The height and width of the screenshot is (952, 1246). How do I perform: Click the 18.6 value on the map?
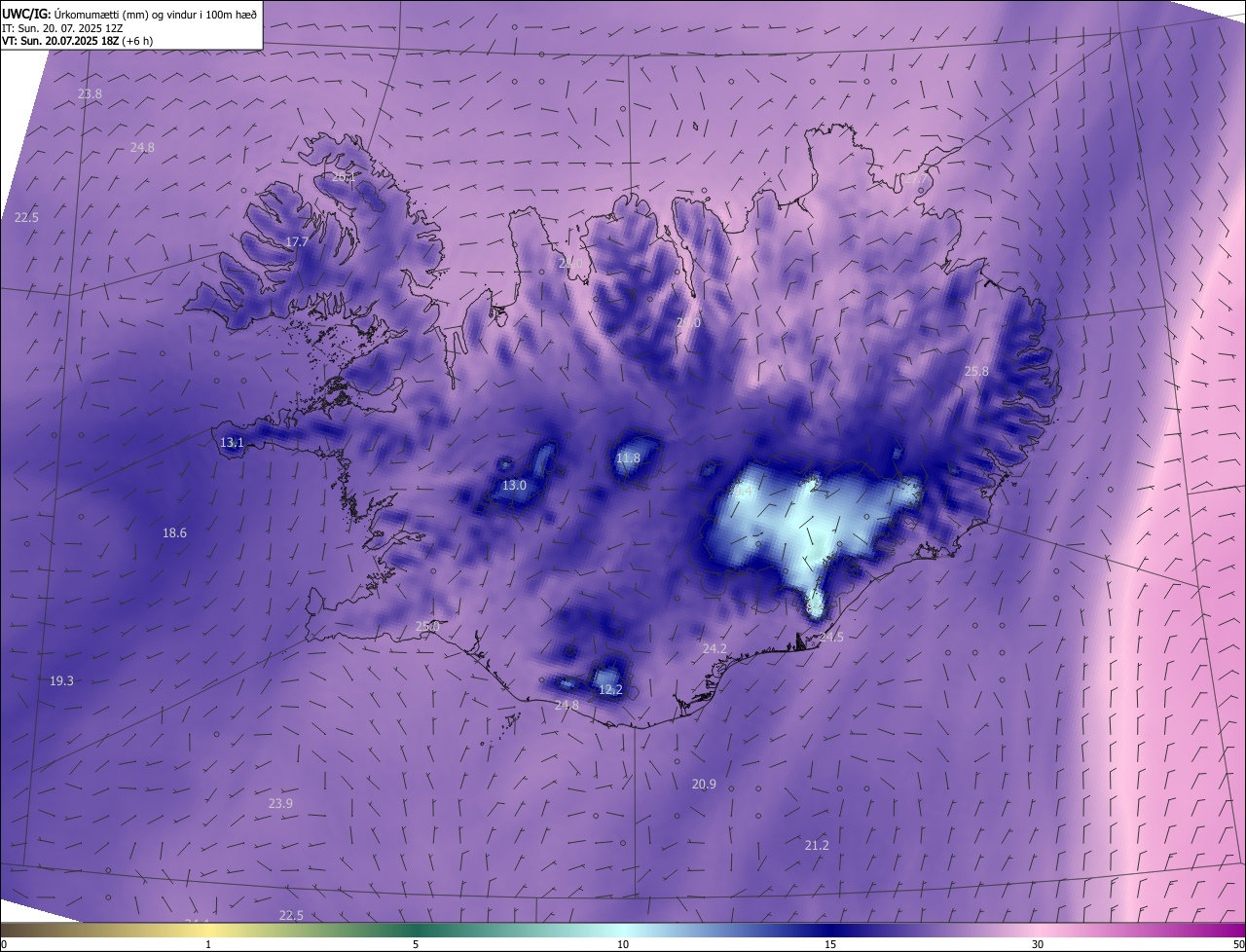174,532
